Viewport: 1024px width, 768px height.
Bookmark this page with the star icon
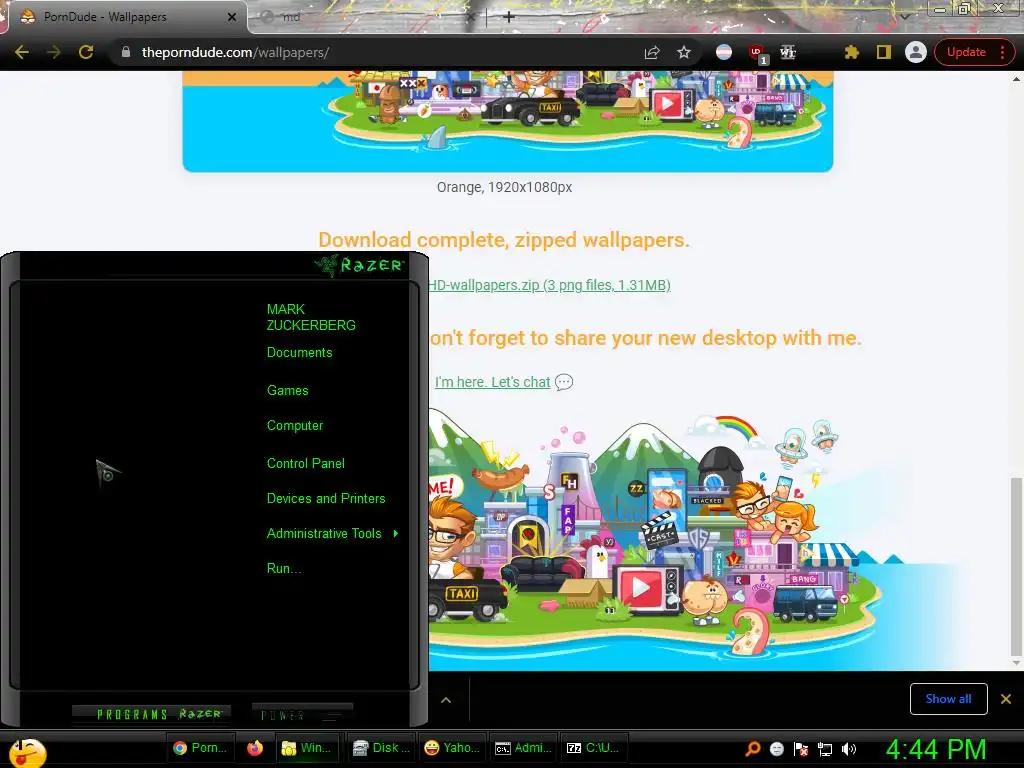pyautogui.click(x=684, y=52)
